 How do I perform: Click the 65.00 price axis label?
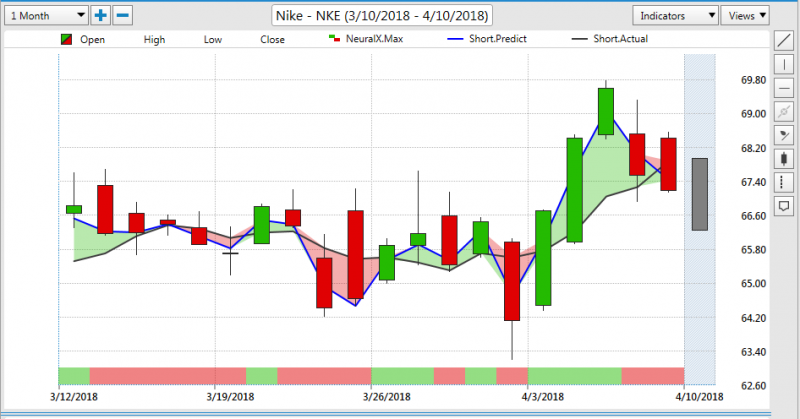pos(754,284)
